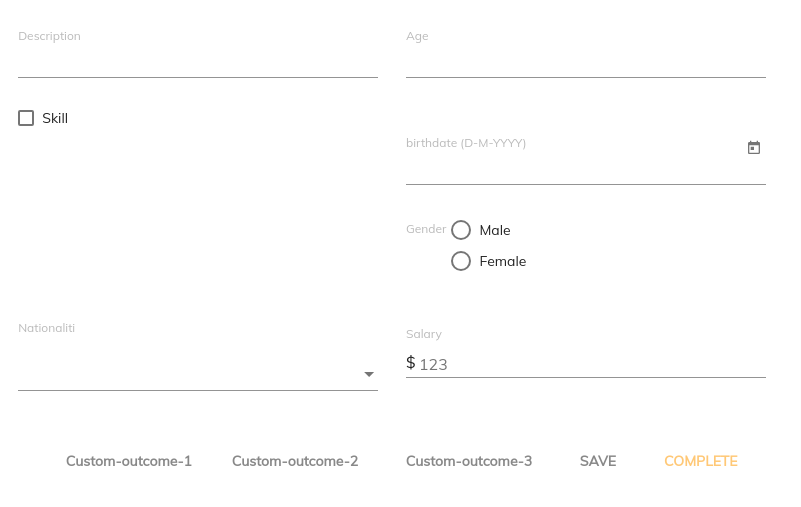The image size is (801, 507).
Task: Select the Male radio button
Action: click(x=461, y=230)
